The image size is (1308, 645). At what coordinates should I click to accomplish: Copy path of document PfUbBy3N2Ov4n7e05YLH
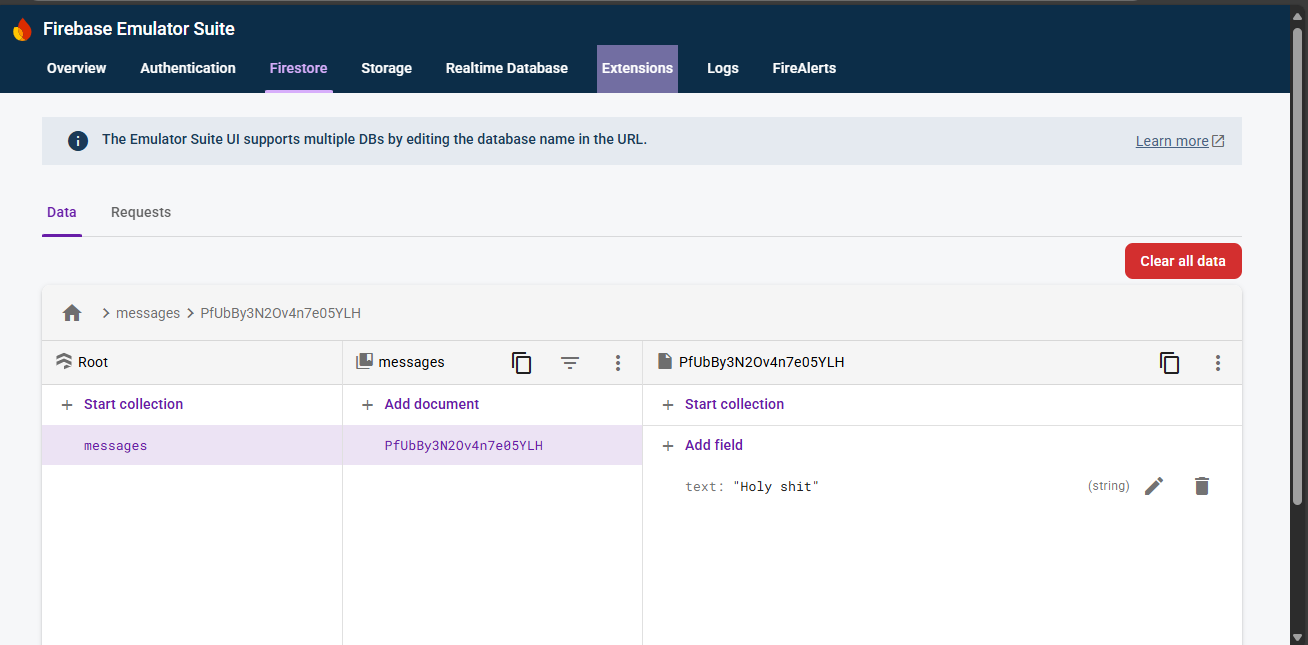pyautogui.click(x=1169, y=363)
